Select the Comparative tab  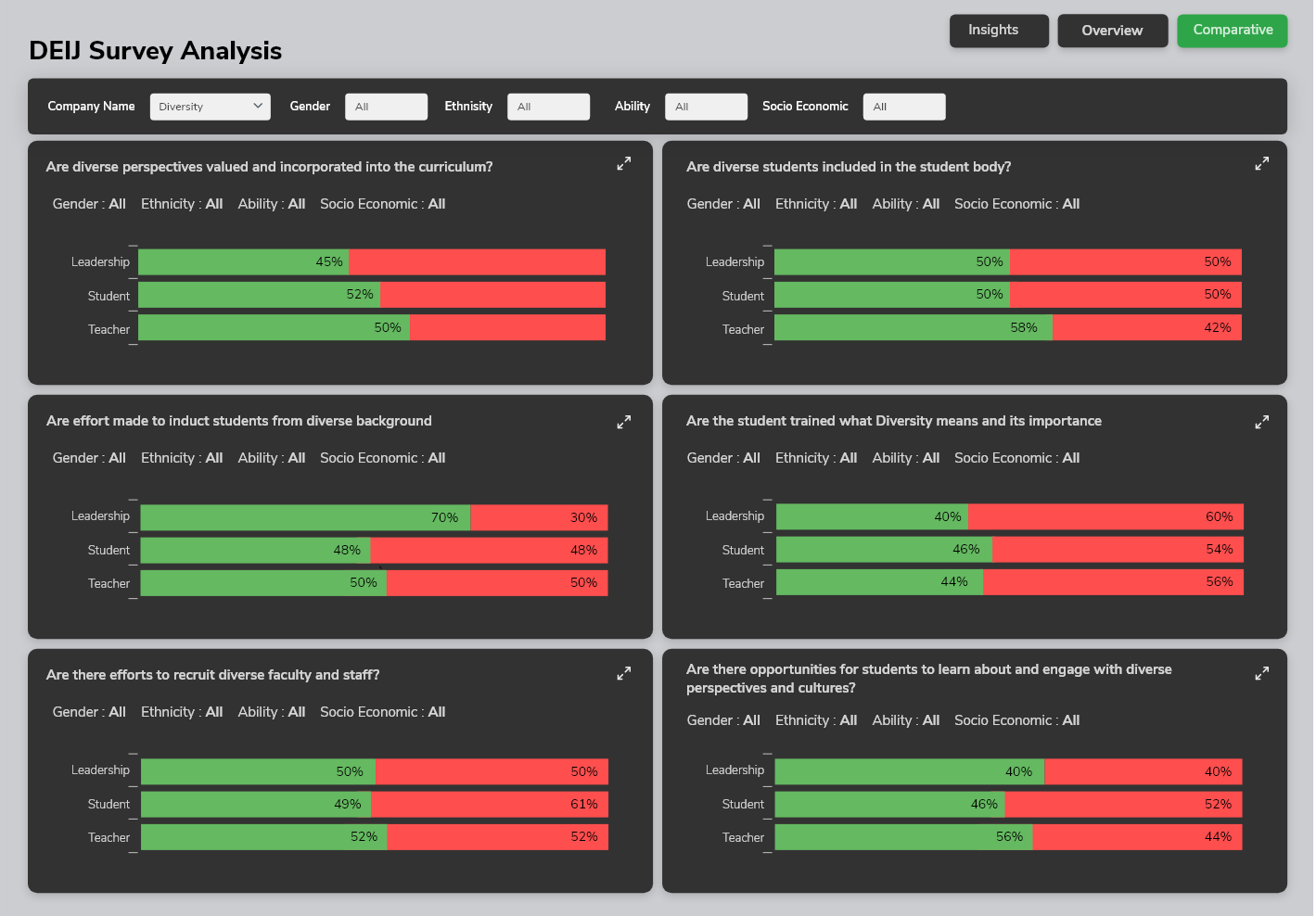[1233, 31]
